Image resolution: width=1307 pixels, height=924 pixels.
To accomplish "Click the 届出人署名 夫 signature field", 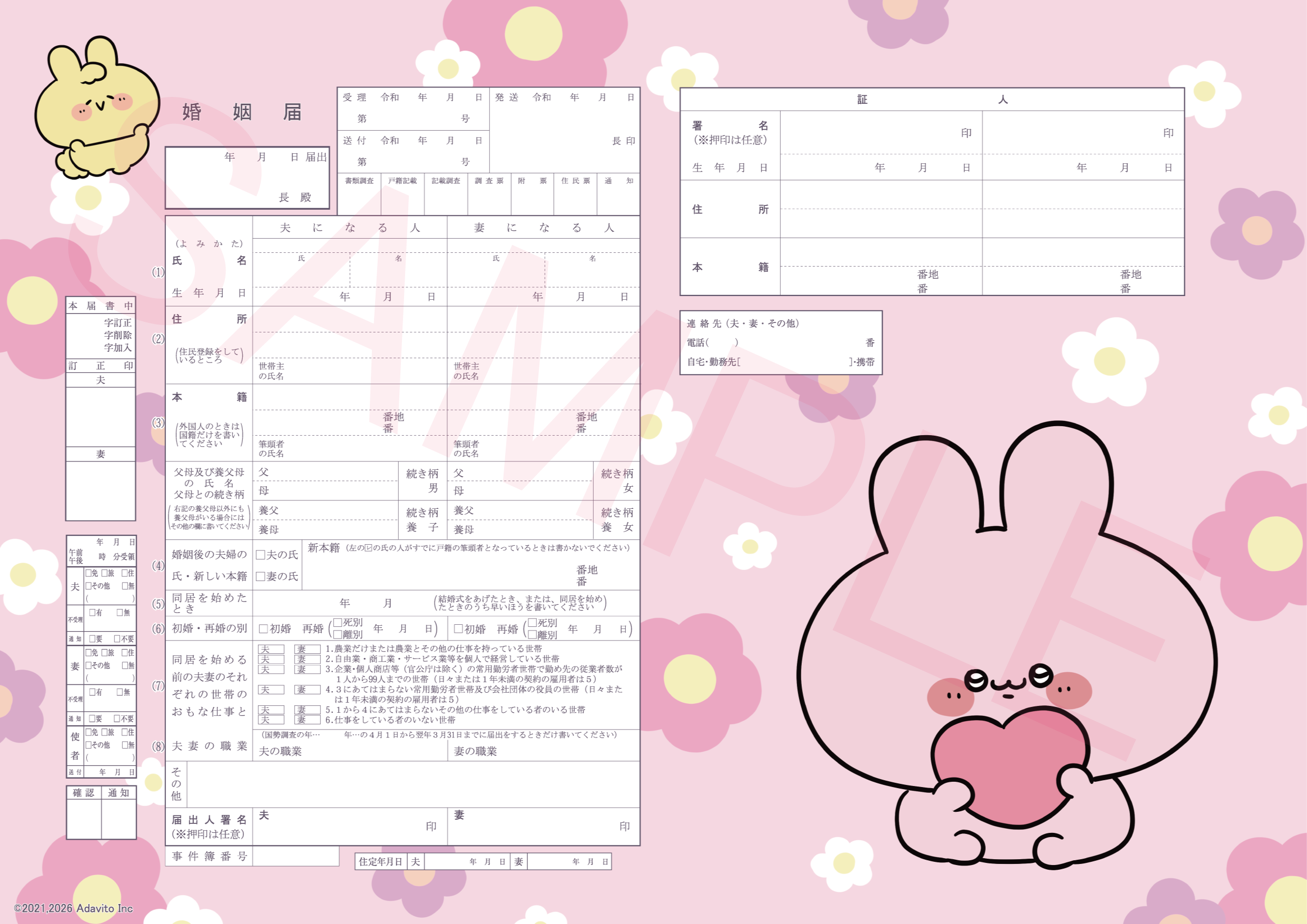I will (350, 826).
